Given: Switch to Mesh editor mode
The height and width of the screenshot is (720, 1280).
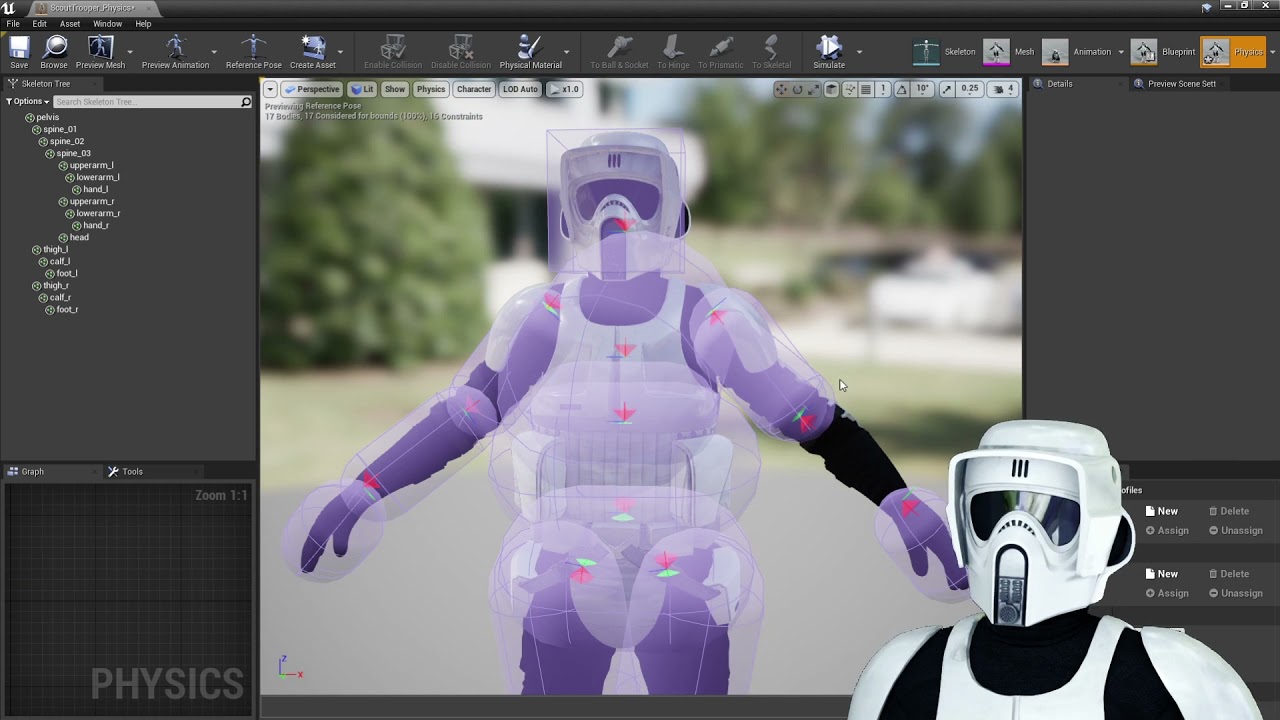Looking at the screenshot, I should [x=1010, y=52].
